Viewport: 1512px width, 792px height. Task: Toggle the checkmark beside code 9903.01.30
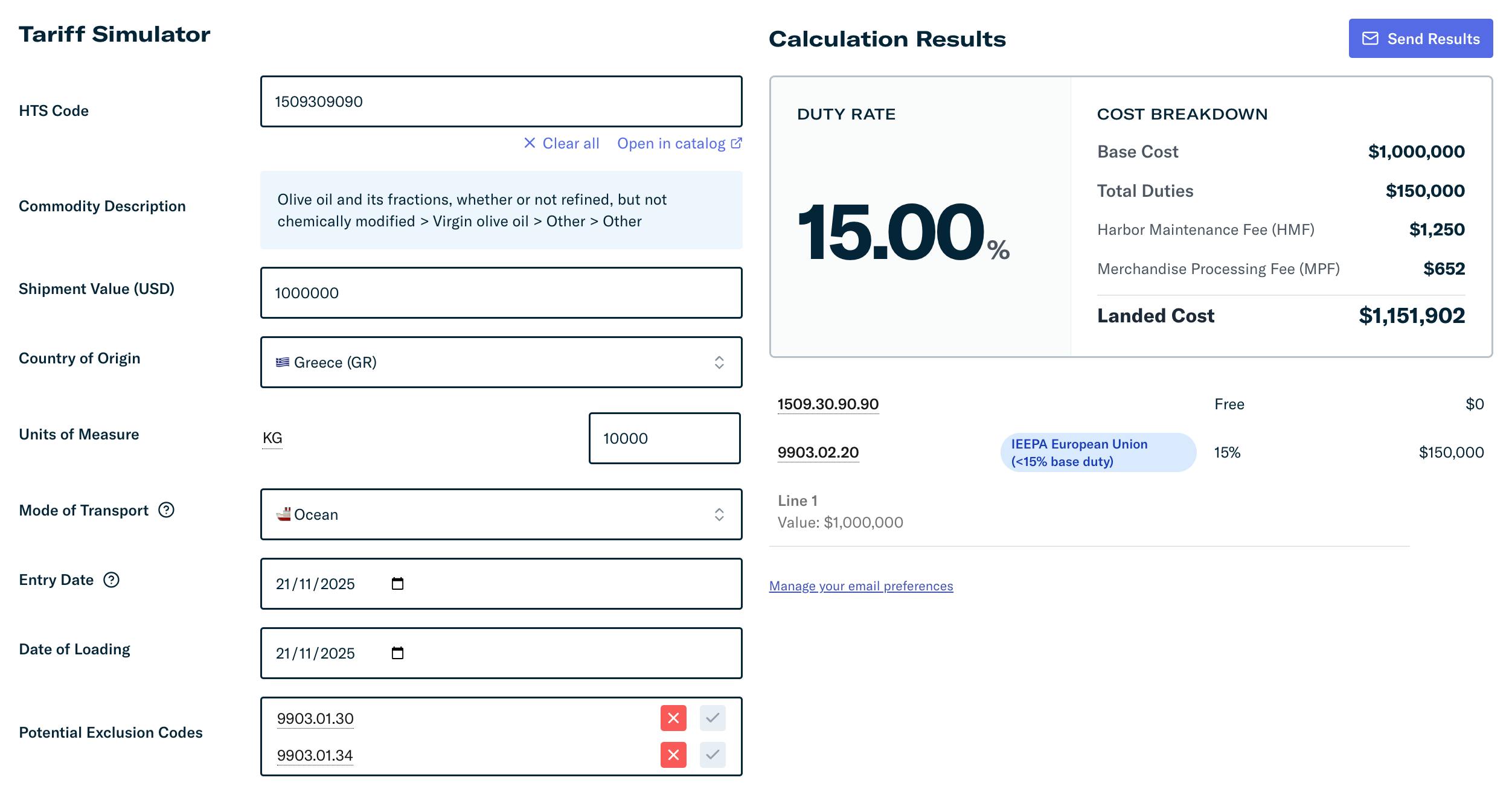713,718
